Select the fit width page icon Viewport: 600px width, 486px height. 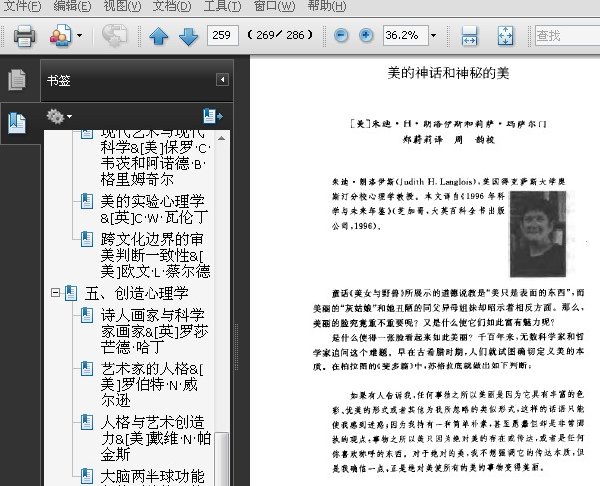470,36
